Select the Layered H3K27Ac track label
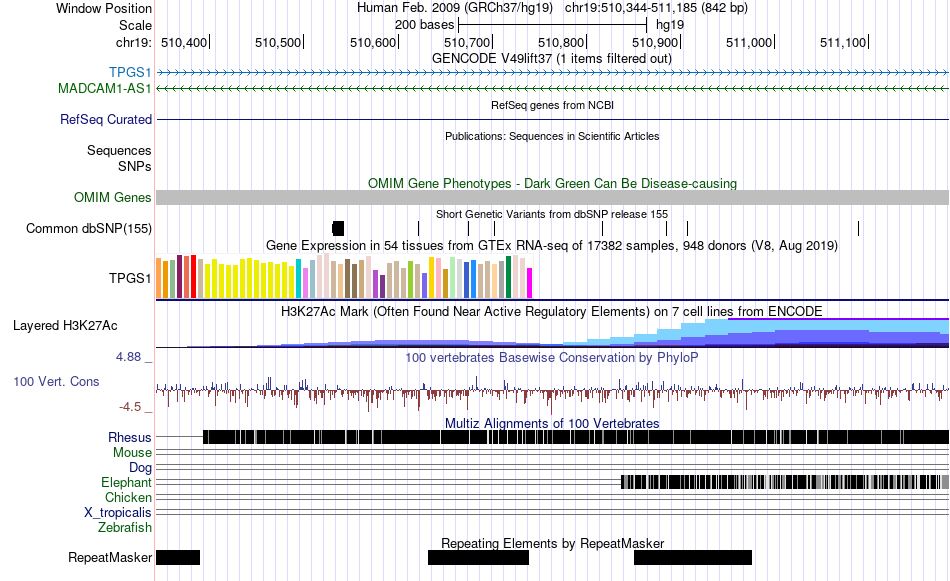Viewport: 950px width, 581px height. pyautogui.click(x=65, y=325)
